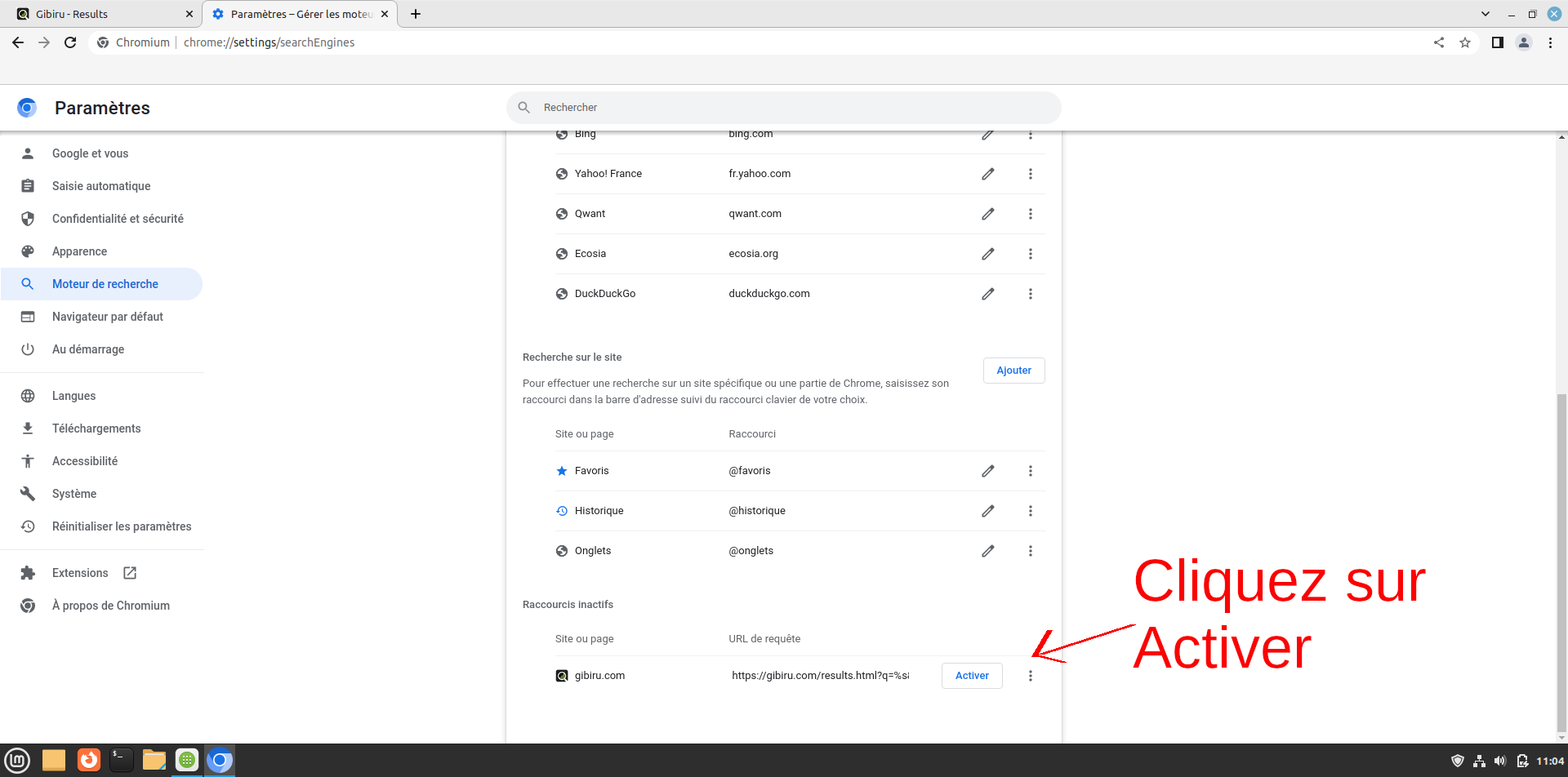
Task: Select Confidentialité et sécurité in the sidebar
Action: (118, 219)
